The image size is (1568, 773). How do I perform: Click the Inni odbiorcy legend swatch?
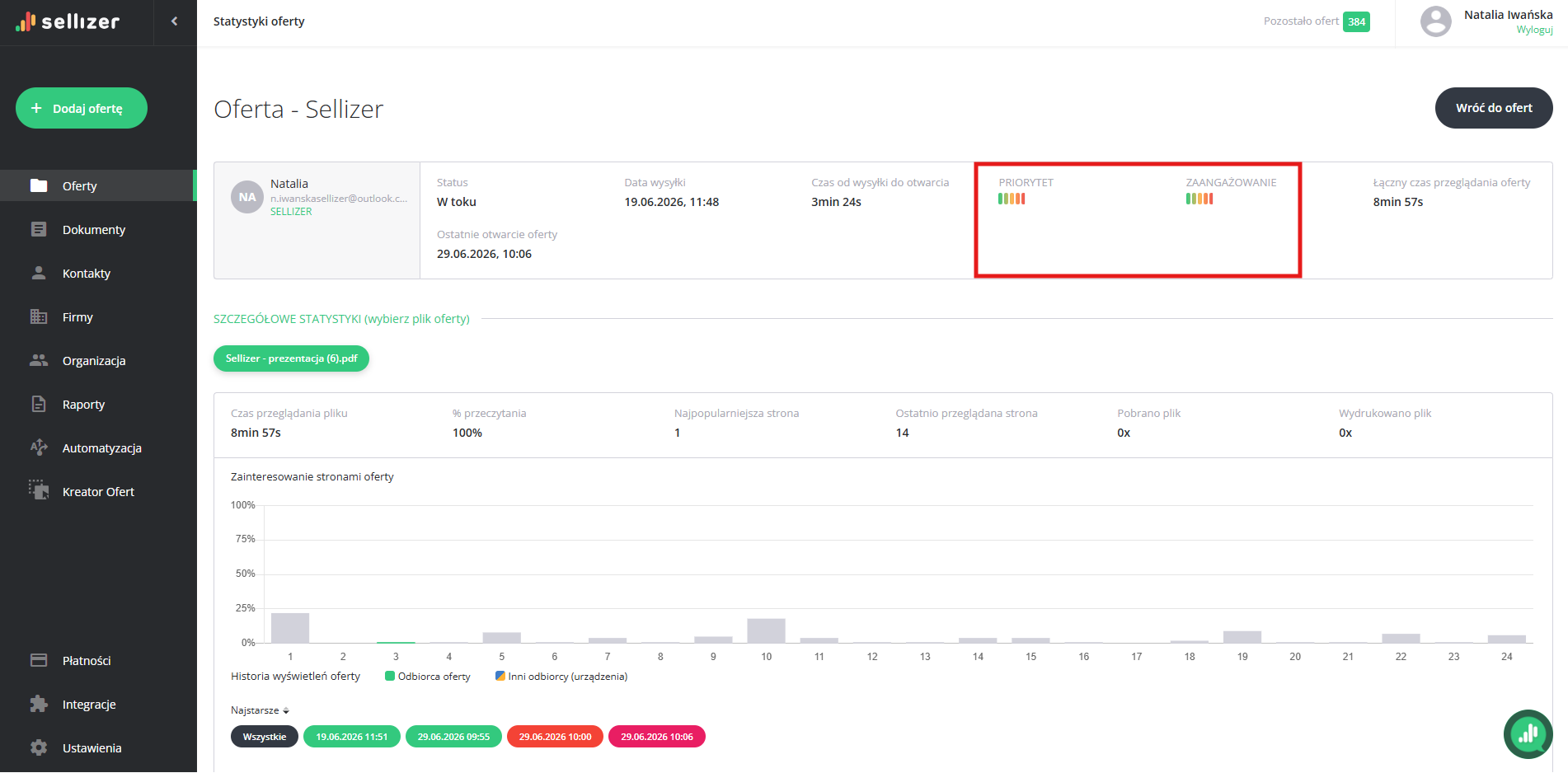pos(500,676)
